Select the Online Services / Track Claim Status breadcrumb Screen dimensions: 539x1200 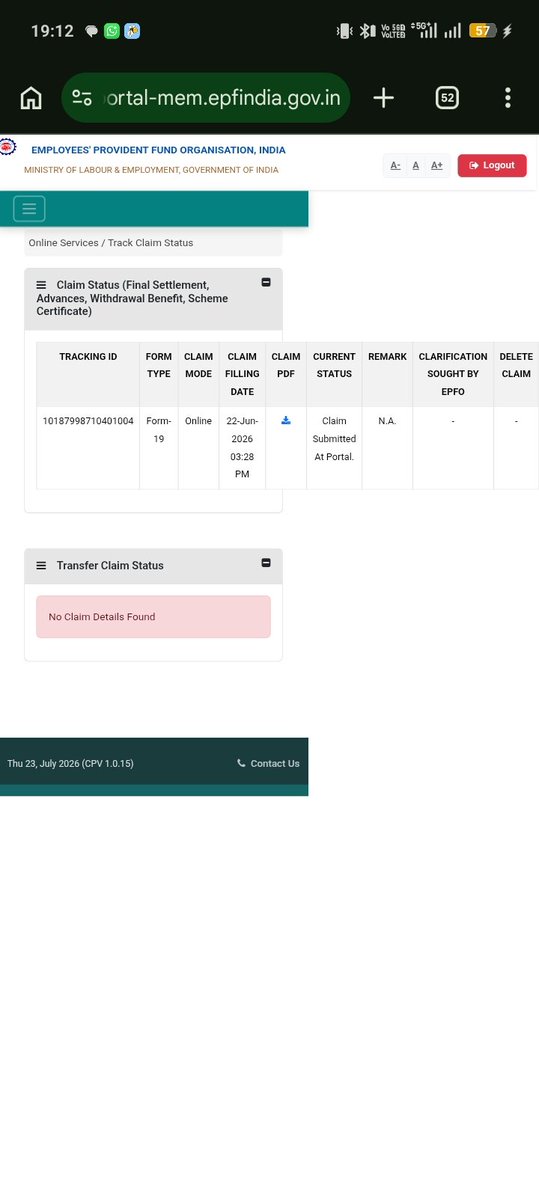click(111, 243)
